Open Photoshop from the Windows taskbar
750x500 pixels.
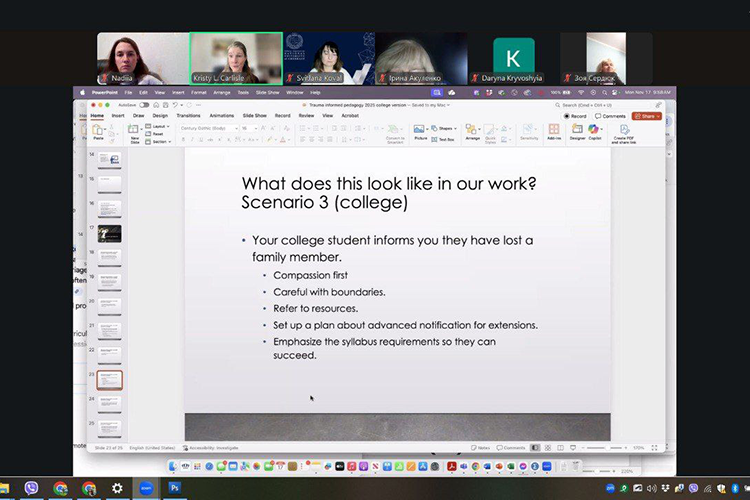[174, 487]
